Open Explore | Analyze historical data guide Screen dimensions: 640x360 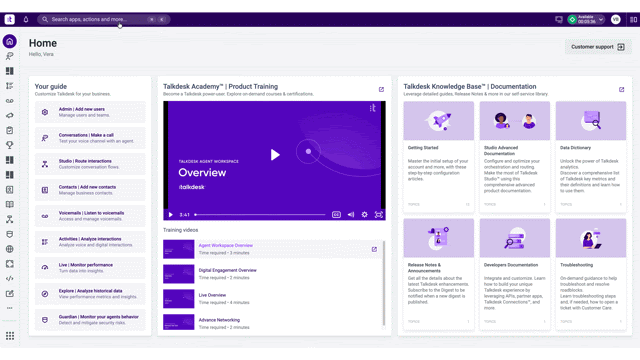[90, 294]
